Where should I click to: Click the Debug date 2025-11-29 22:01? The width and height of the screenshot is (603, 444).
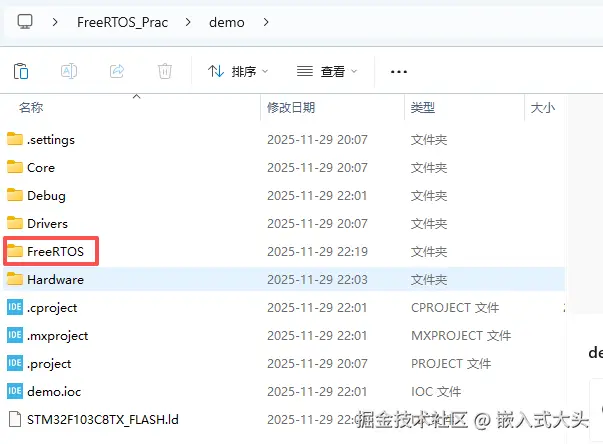click(x=317, y=196)
